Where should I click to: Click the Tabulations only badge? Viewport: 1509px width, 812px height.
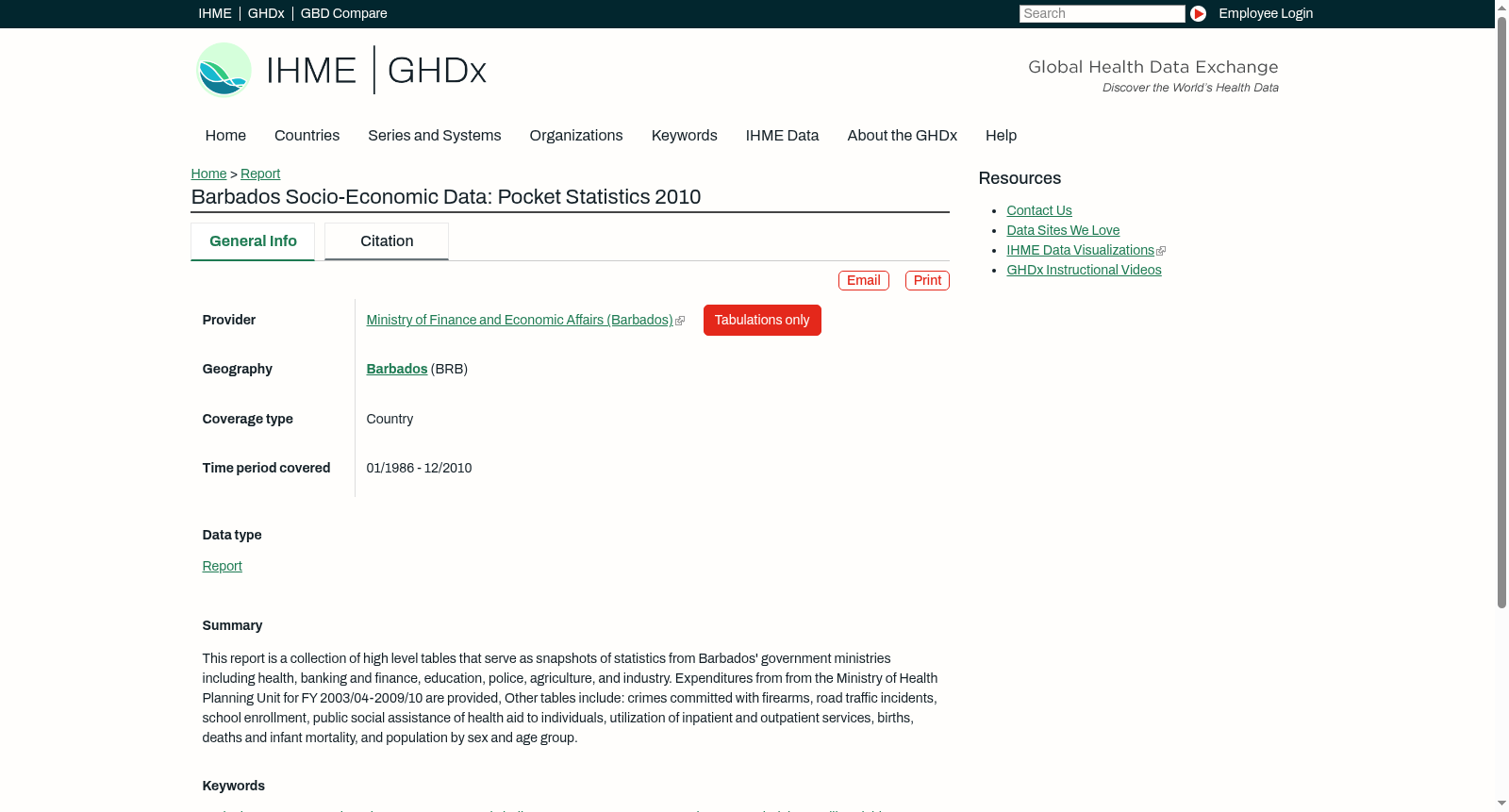pyautogui.click(x=762, y=321)
